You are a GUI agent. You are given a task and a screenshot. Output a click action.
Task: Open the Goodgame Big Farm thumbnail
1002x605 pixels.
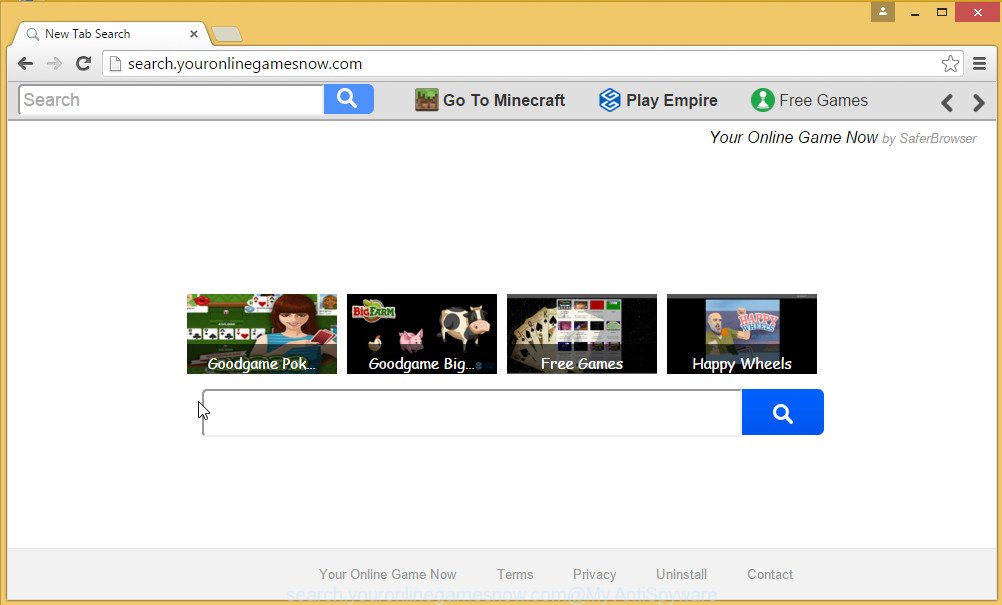click(422, 334)
